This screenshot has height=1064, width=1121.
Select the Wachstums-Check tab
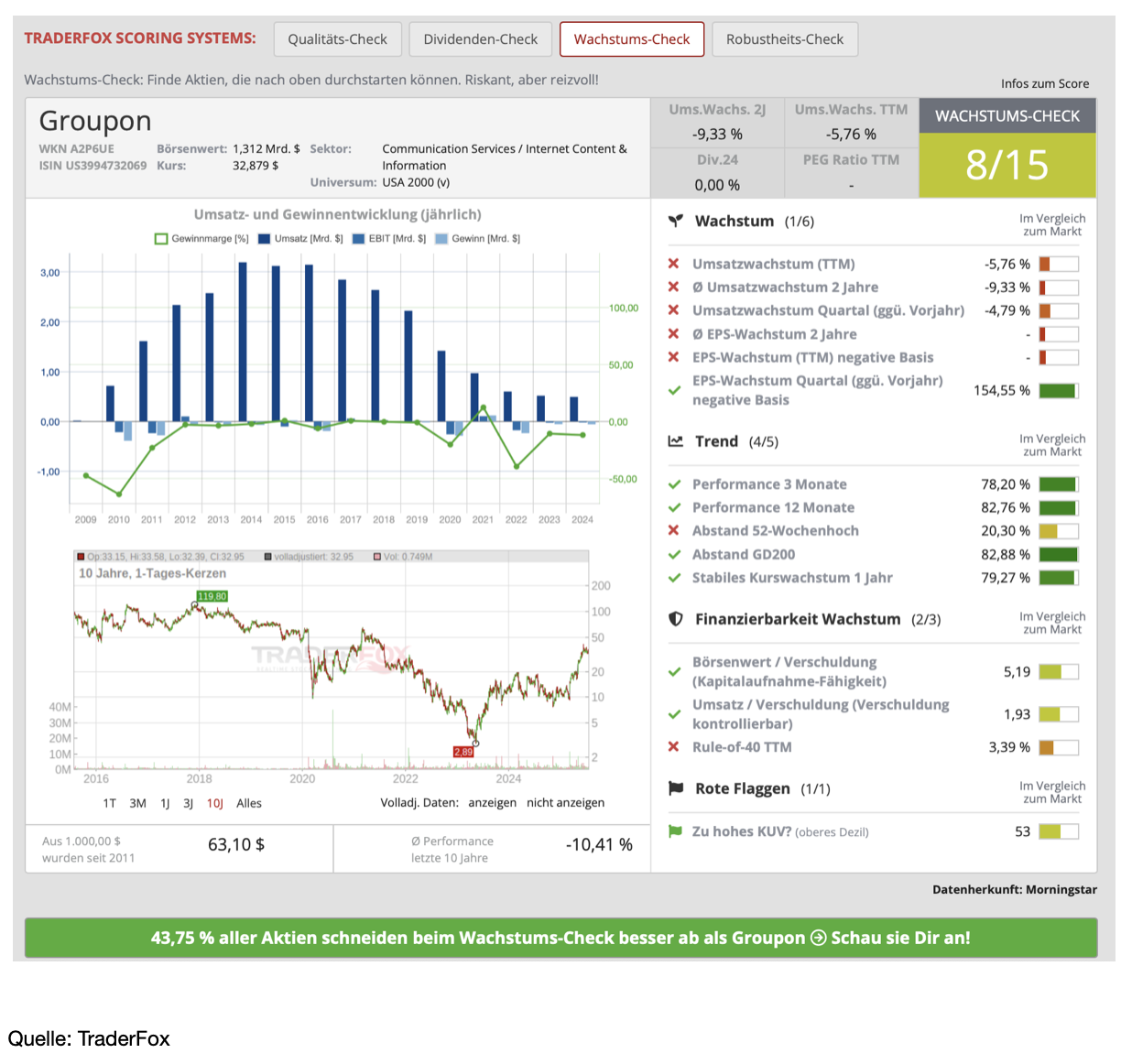coord(632,39)
